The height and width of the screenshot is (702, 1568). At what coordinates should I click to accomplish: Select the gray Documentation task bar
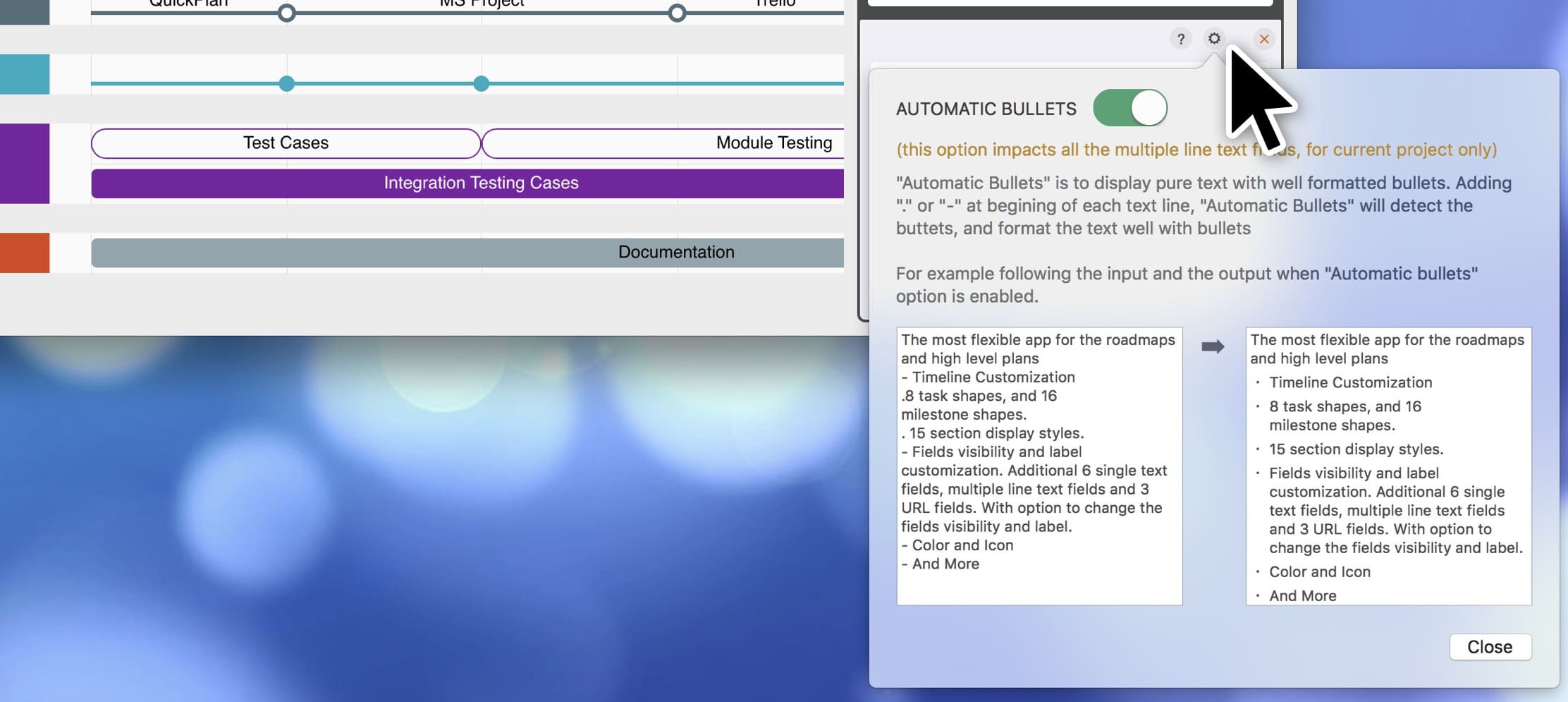coord(467,253)
